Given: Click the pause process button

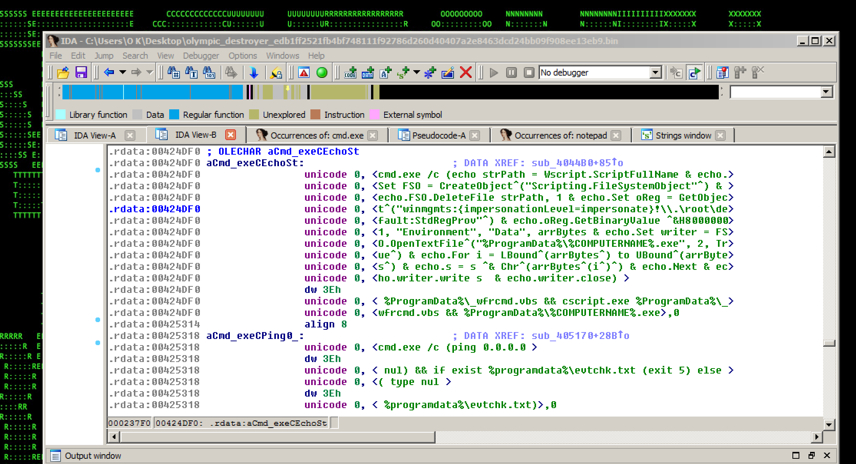Looking at the screenshot, I should (512, 73).
